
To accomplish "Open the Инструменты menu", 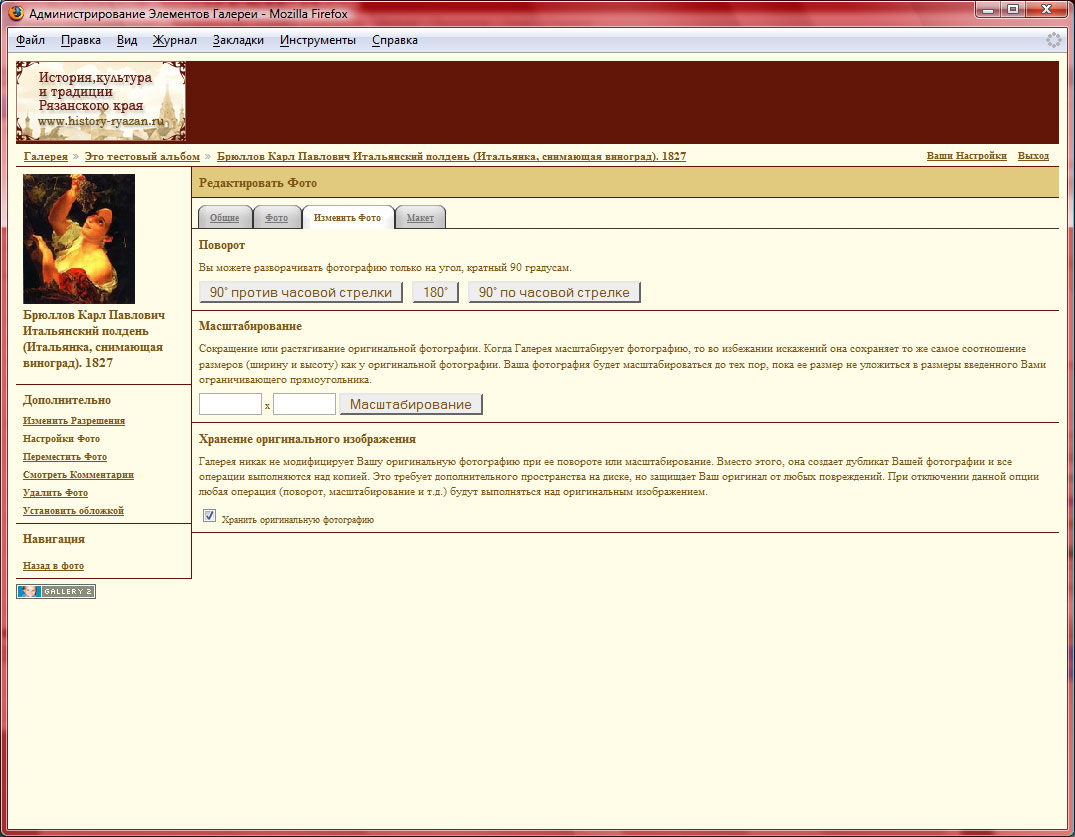I will (317, 40).
